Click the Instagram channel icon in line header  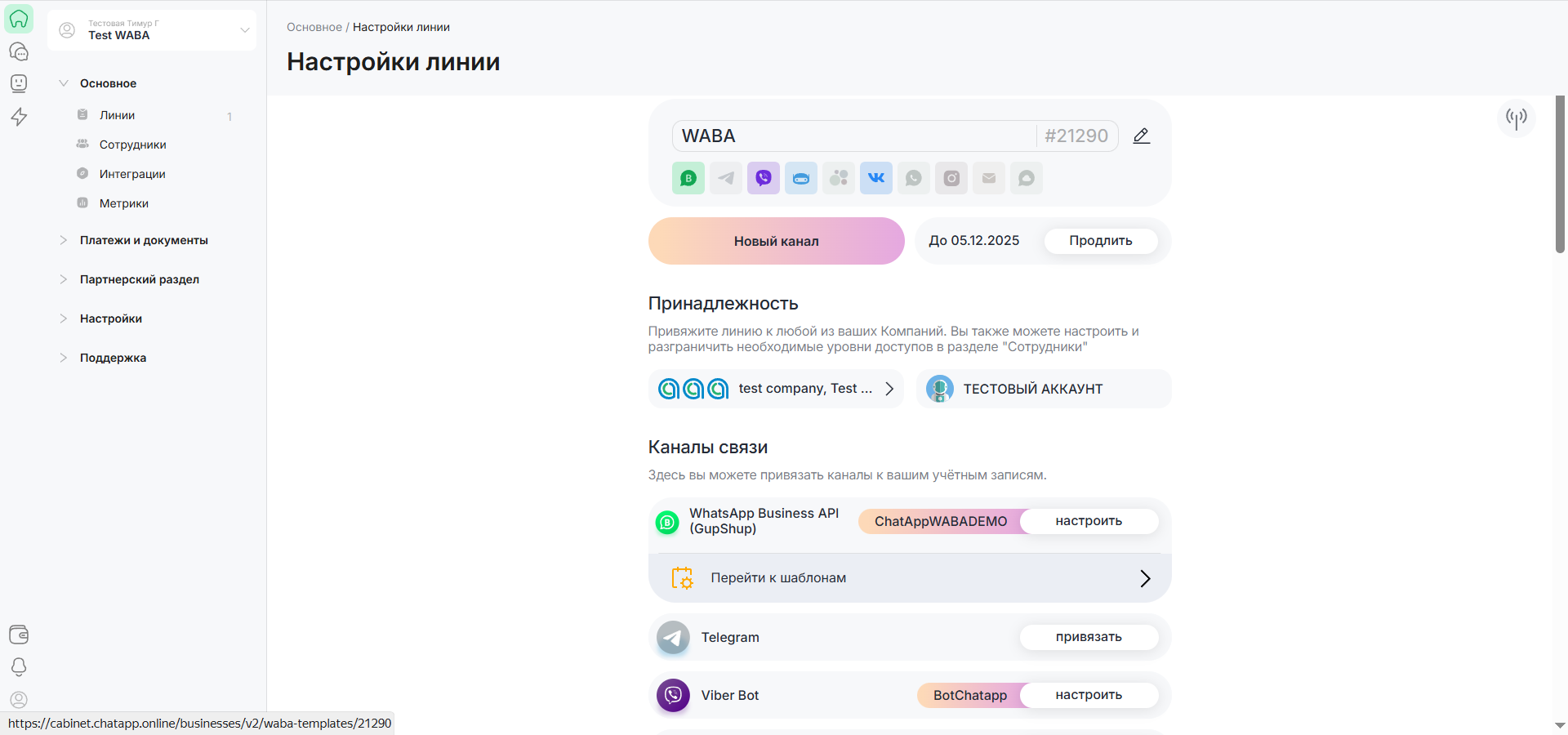[x=951, y=178]
